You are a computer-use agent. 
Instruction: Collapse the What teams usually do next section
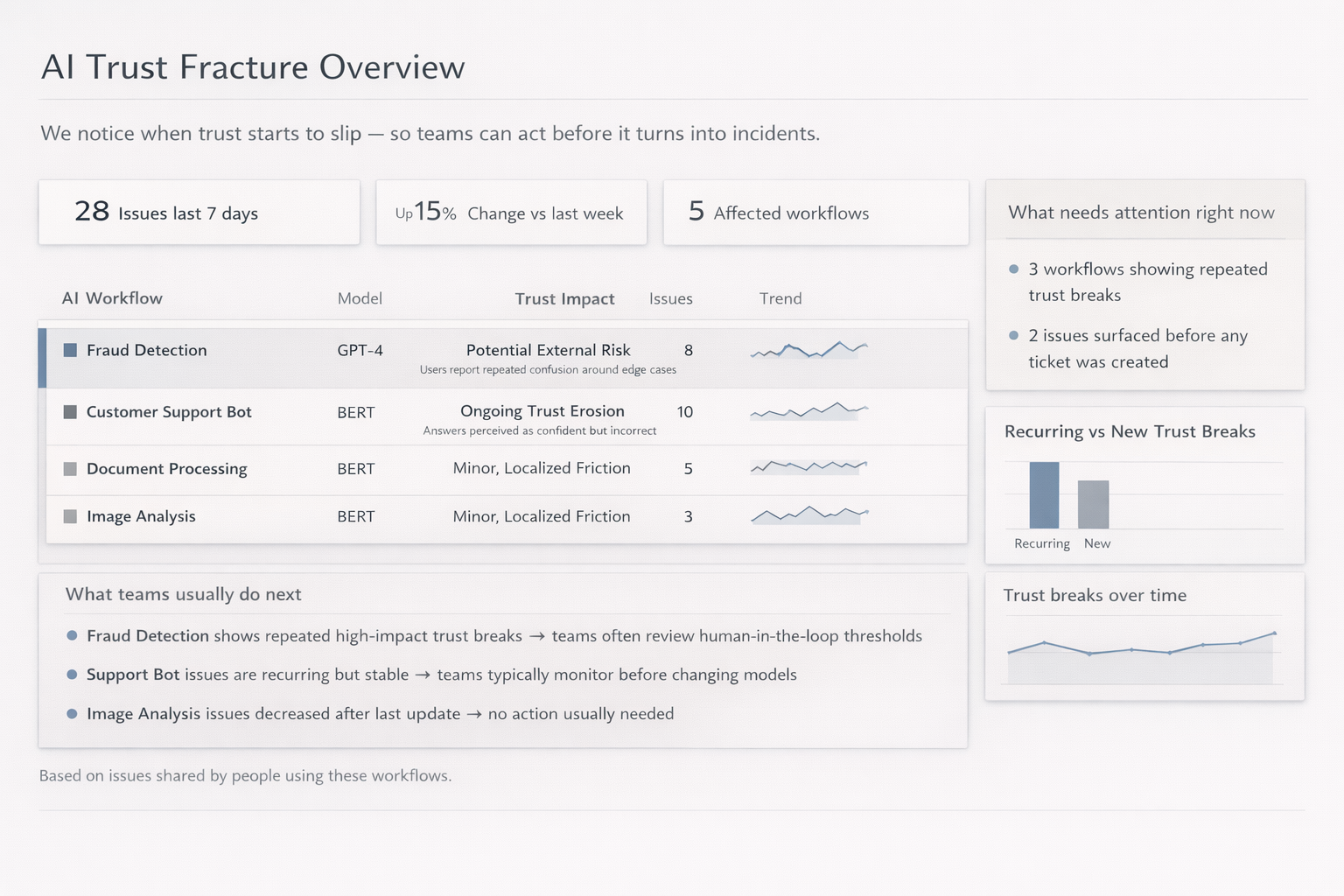tap(183, 594)
